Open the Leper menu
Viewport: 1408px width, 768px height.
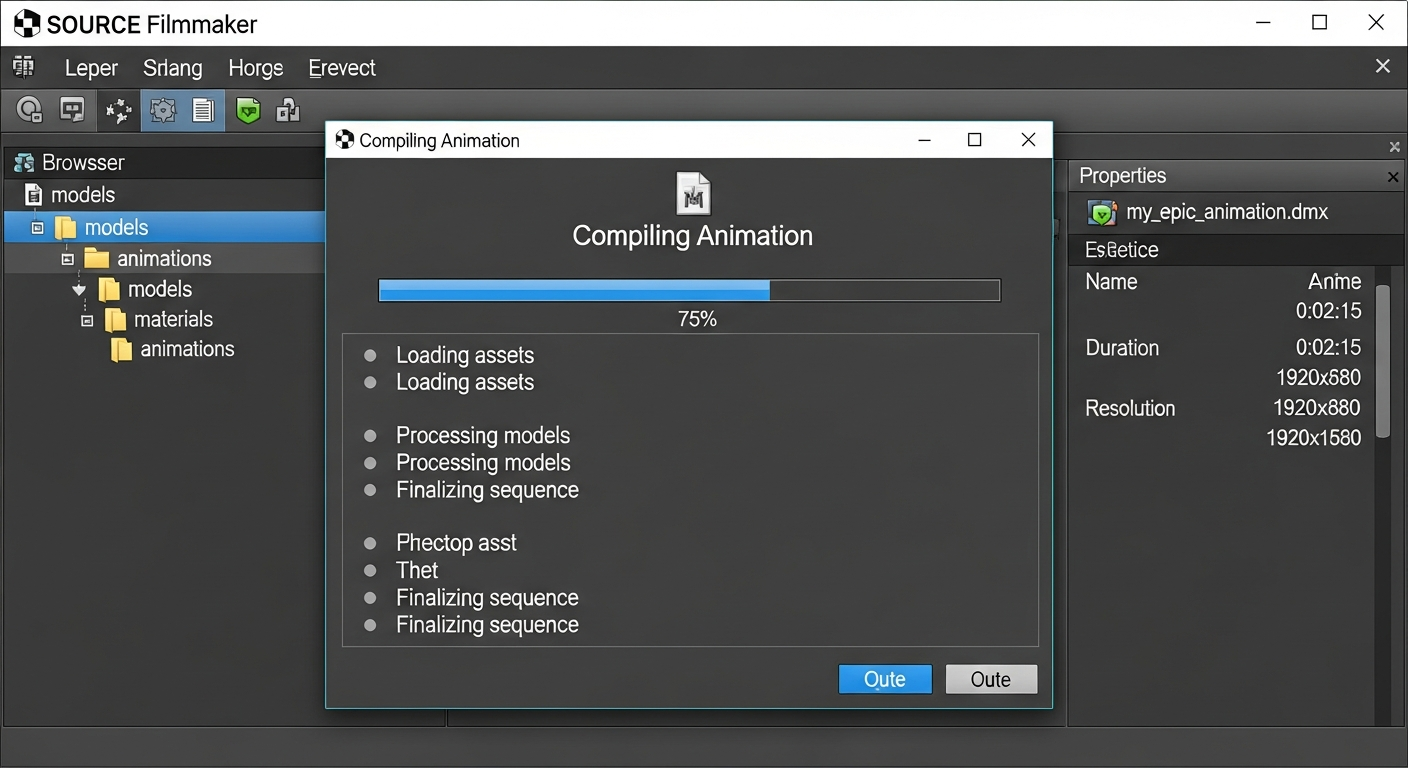(91, 68)
